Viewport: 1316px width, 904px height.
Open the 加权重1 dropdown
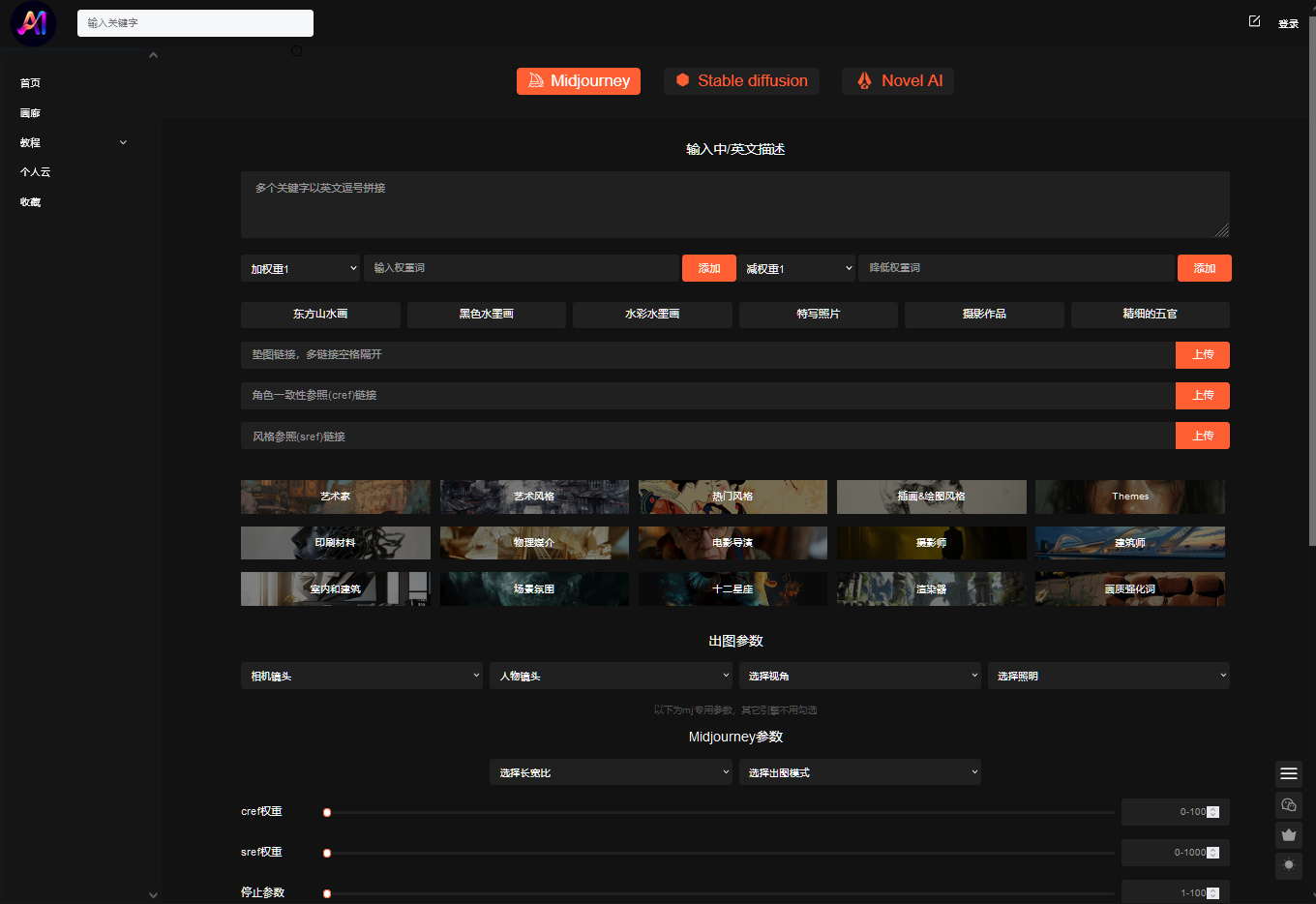click(x=300, y=268)
